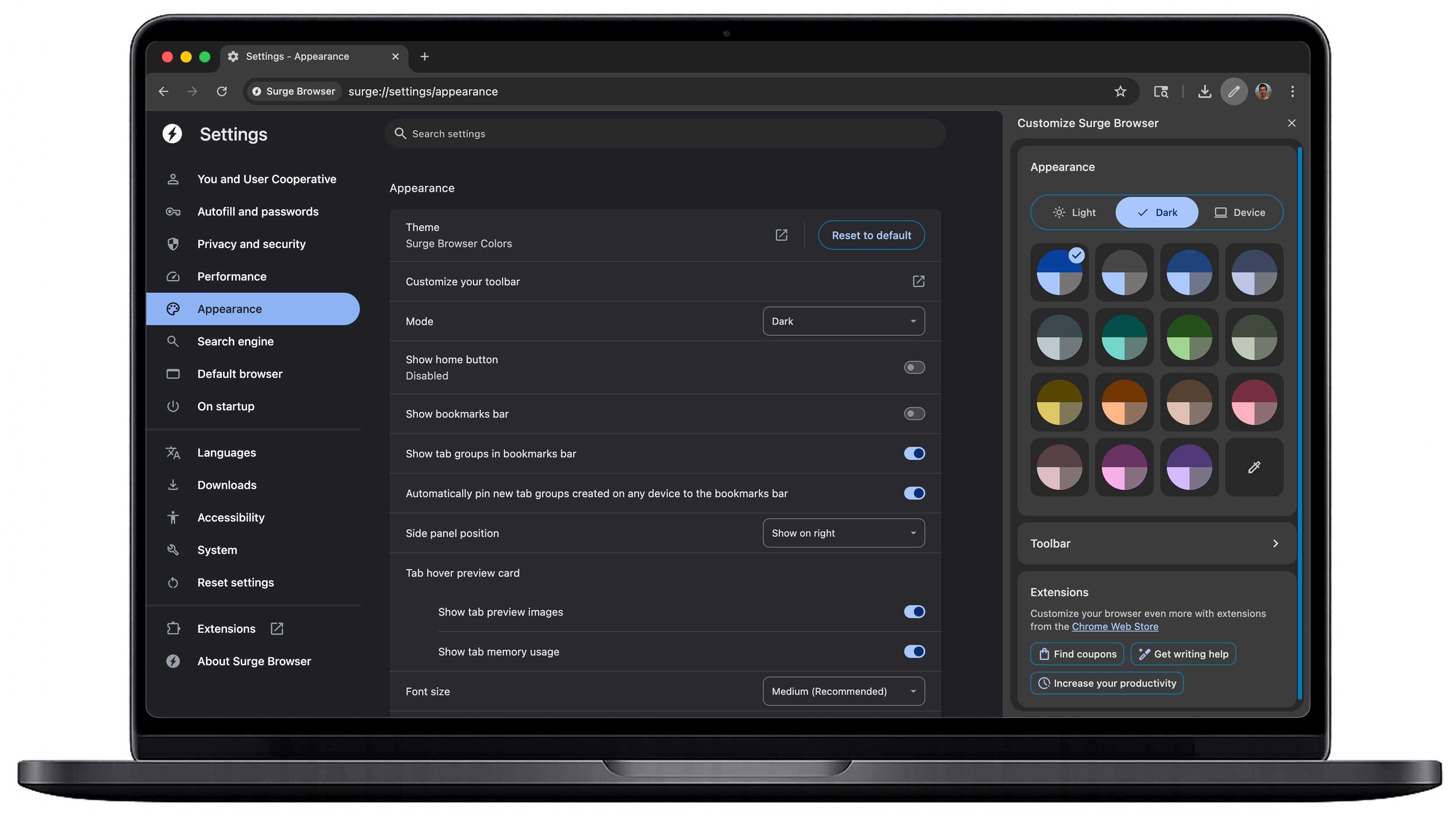Screen dimensions: 1456x813
Task: Close the Settings - Appearance tab
Action: pos(395,56)
